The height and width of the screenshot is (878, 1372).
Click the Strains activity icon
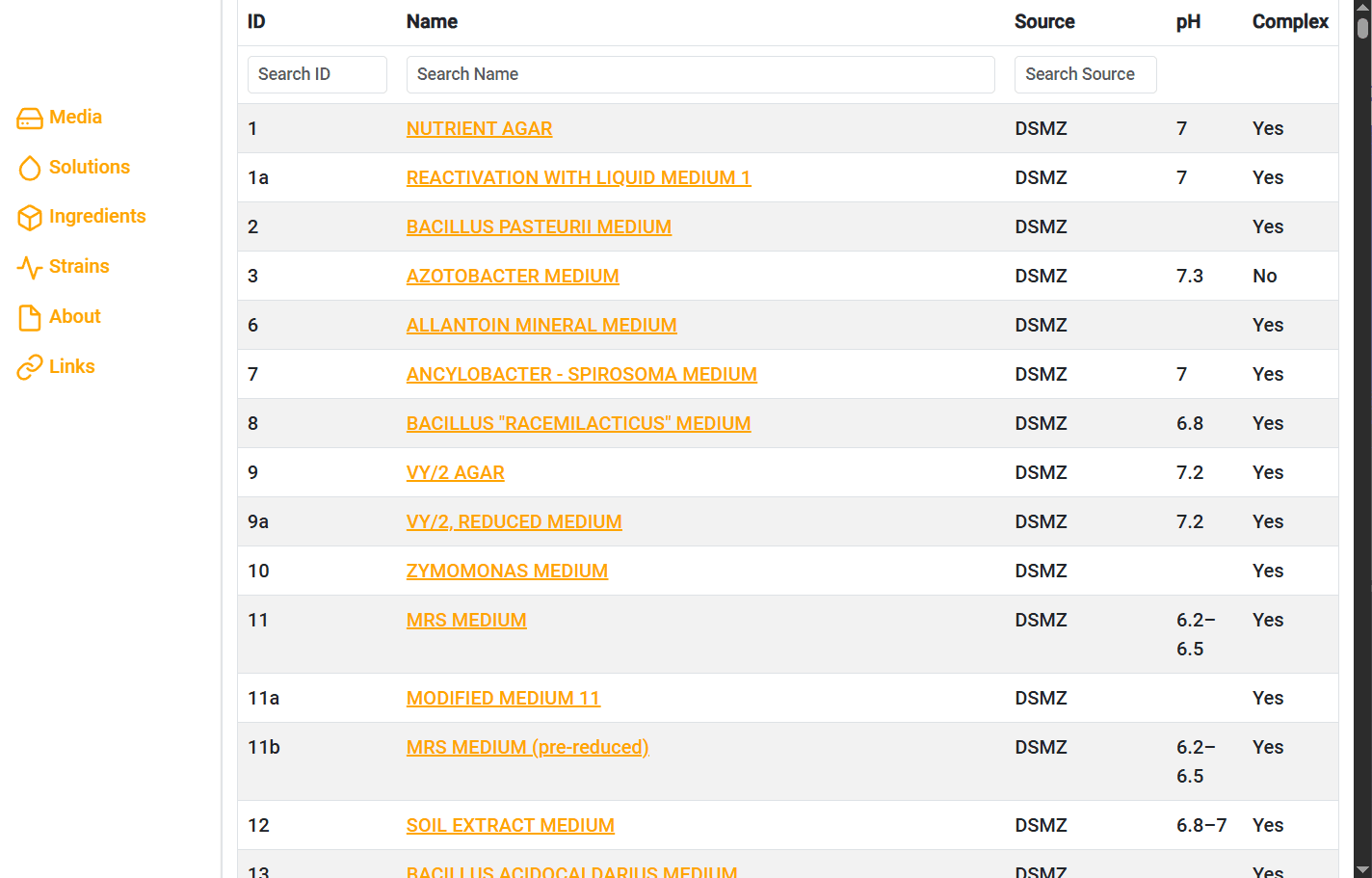tap(30, 267)
